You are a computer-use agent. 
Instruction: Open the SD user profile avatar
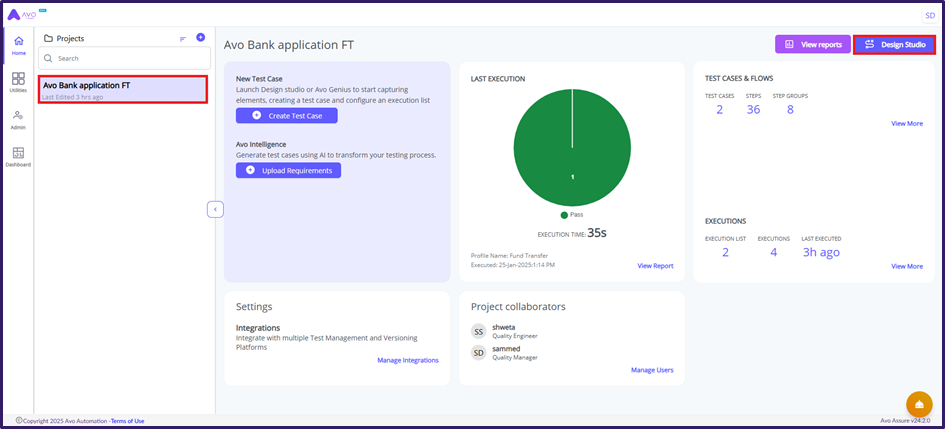[x=928, y=15]
